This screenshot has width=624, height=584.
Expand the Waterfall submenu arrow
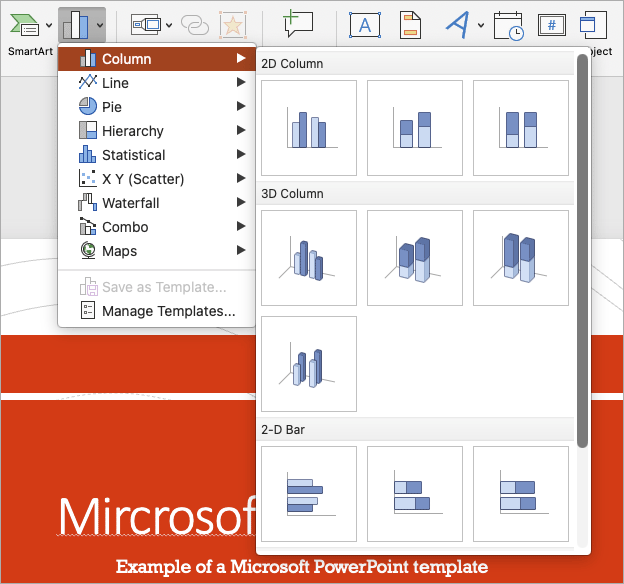(241, 202)
